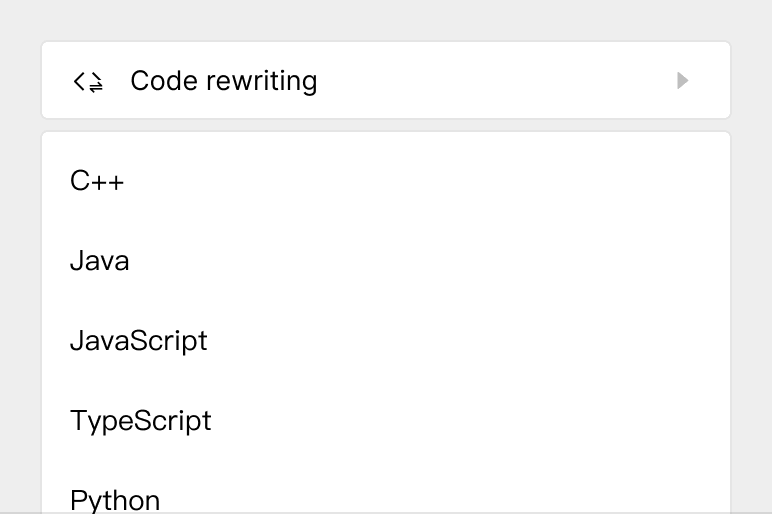Click the "Code rewriting" label text
Image resolution: width=772 pixels, height=514 pixels.
click(223, 81)
